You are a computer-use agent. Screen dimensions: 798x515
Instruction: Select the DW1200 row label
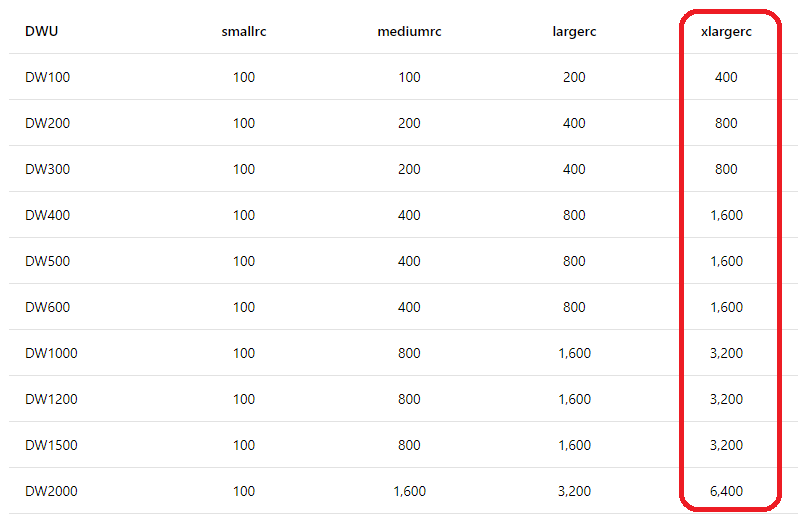coord(51,399)
